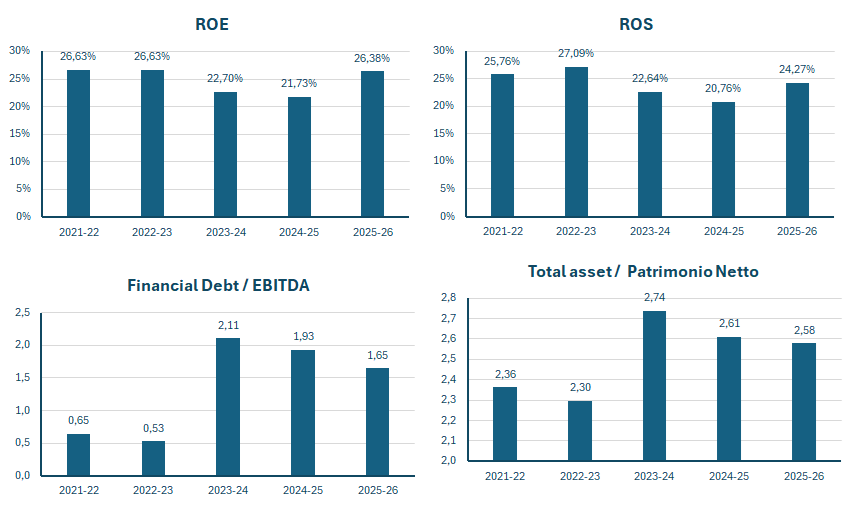Click the 20,76% data label

tap(723, 88)
